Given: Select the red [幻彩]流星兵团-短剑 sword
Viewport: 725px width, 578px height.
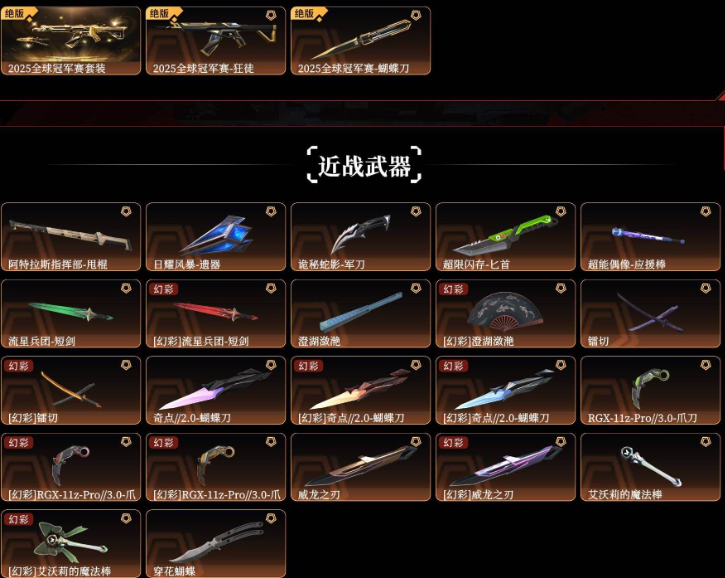Looking at the screenshot, I should pos(216,313).
